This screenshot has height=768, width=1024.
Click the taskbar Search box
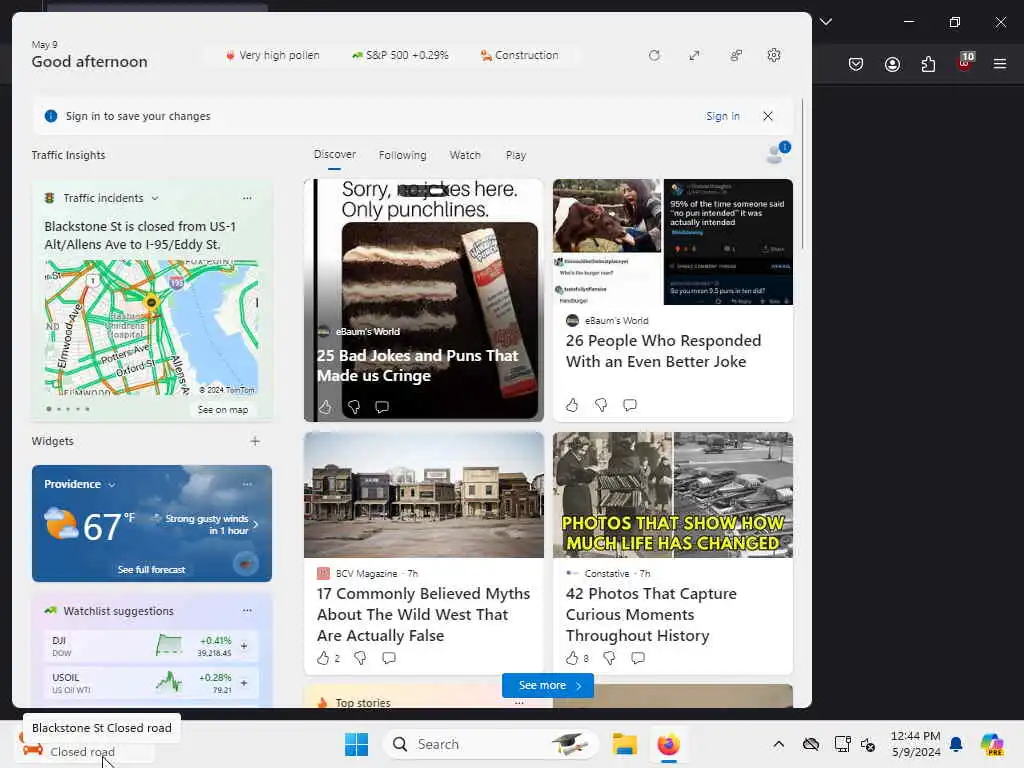point(490,744)
